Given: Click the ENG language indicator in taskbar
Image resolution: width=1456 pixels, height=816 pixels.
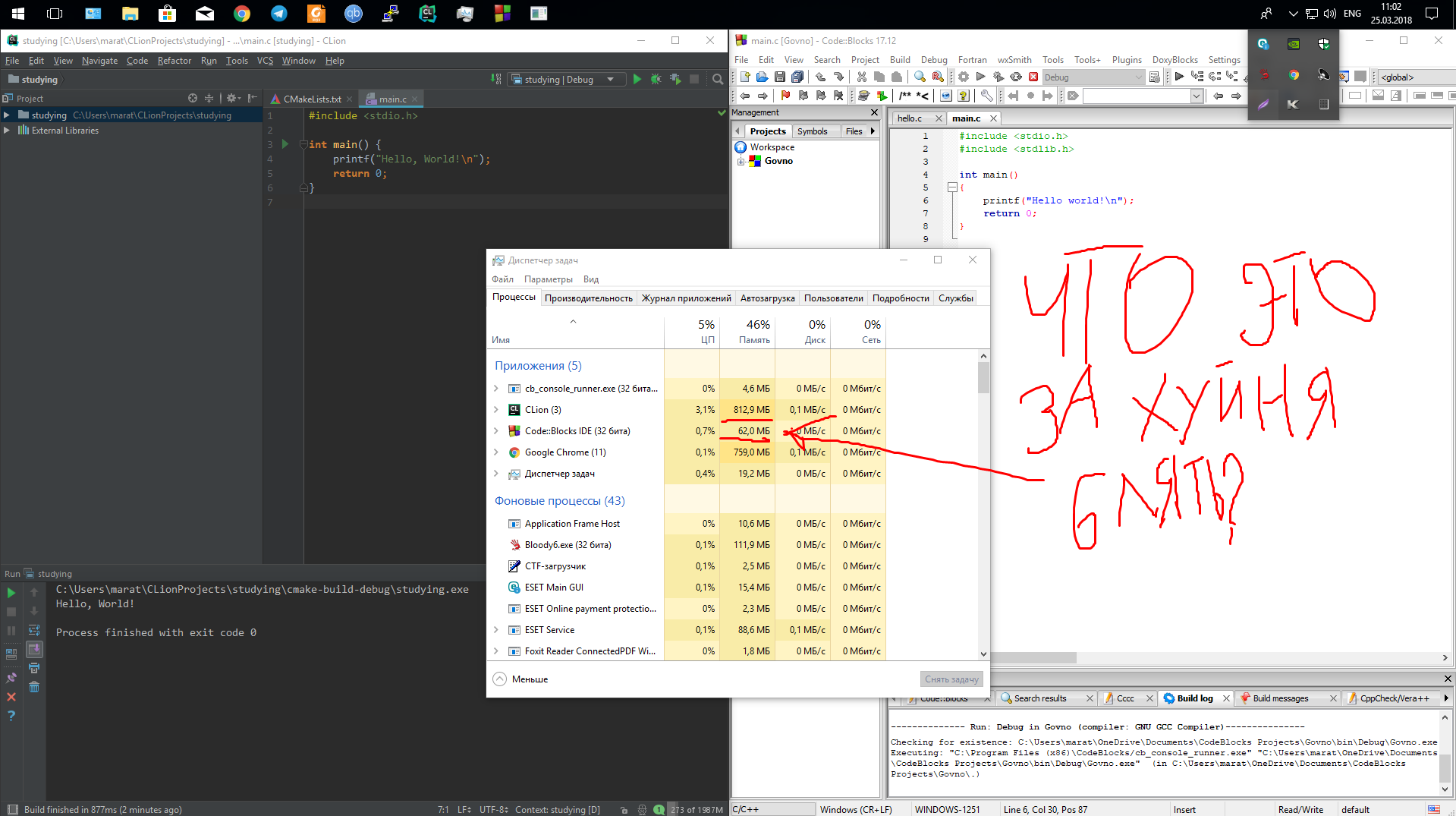Looking at the screenshot, I should 1352,14.
